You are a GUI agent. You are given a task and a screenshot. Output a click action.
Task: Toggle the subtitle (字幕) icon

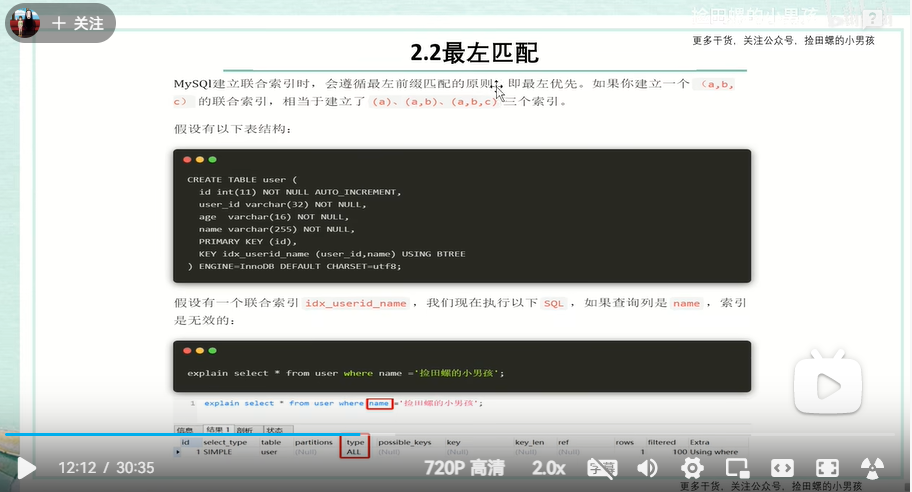[x=602, y=468]
